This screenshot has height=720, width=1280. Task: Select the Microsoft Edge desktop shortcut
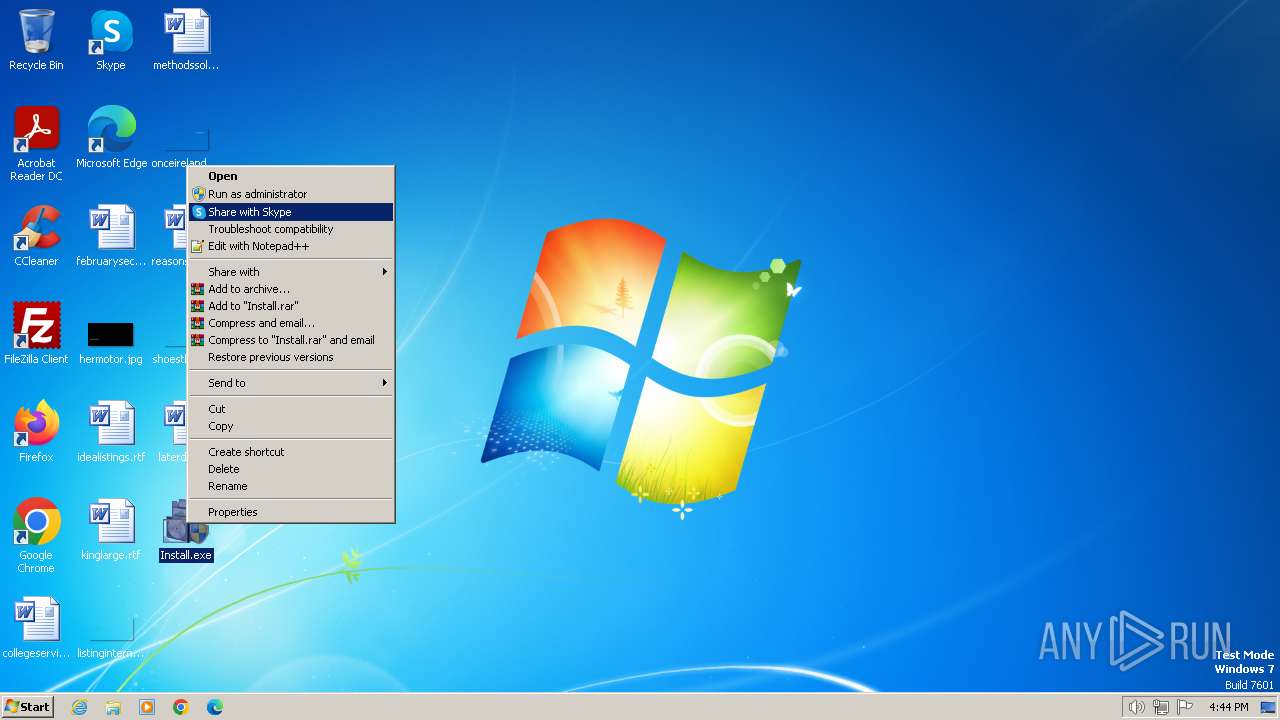point(111,138)
